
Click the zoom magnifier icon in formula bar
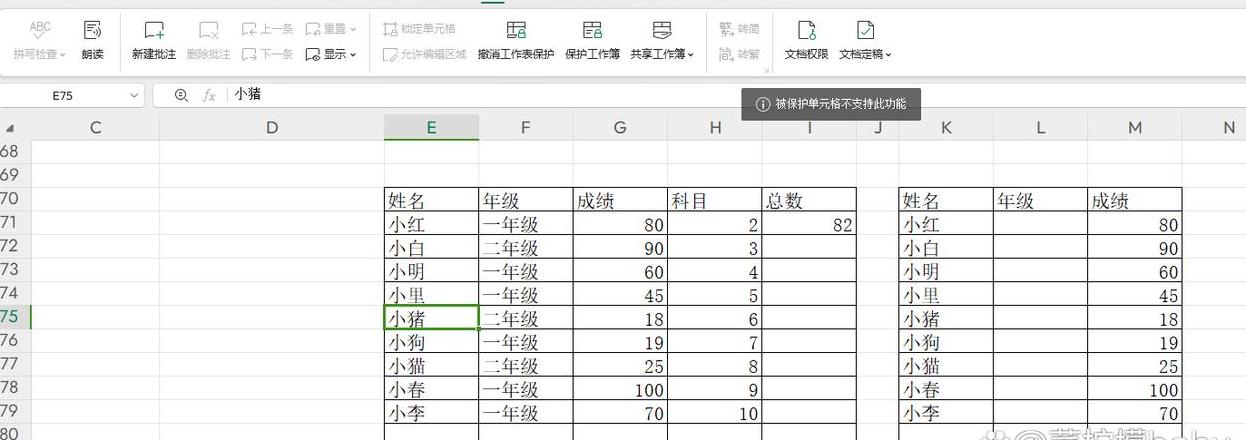(181, 95)
